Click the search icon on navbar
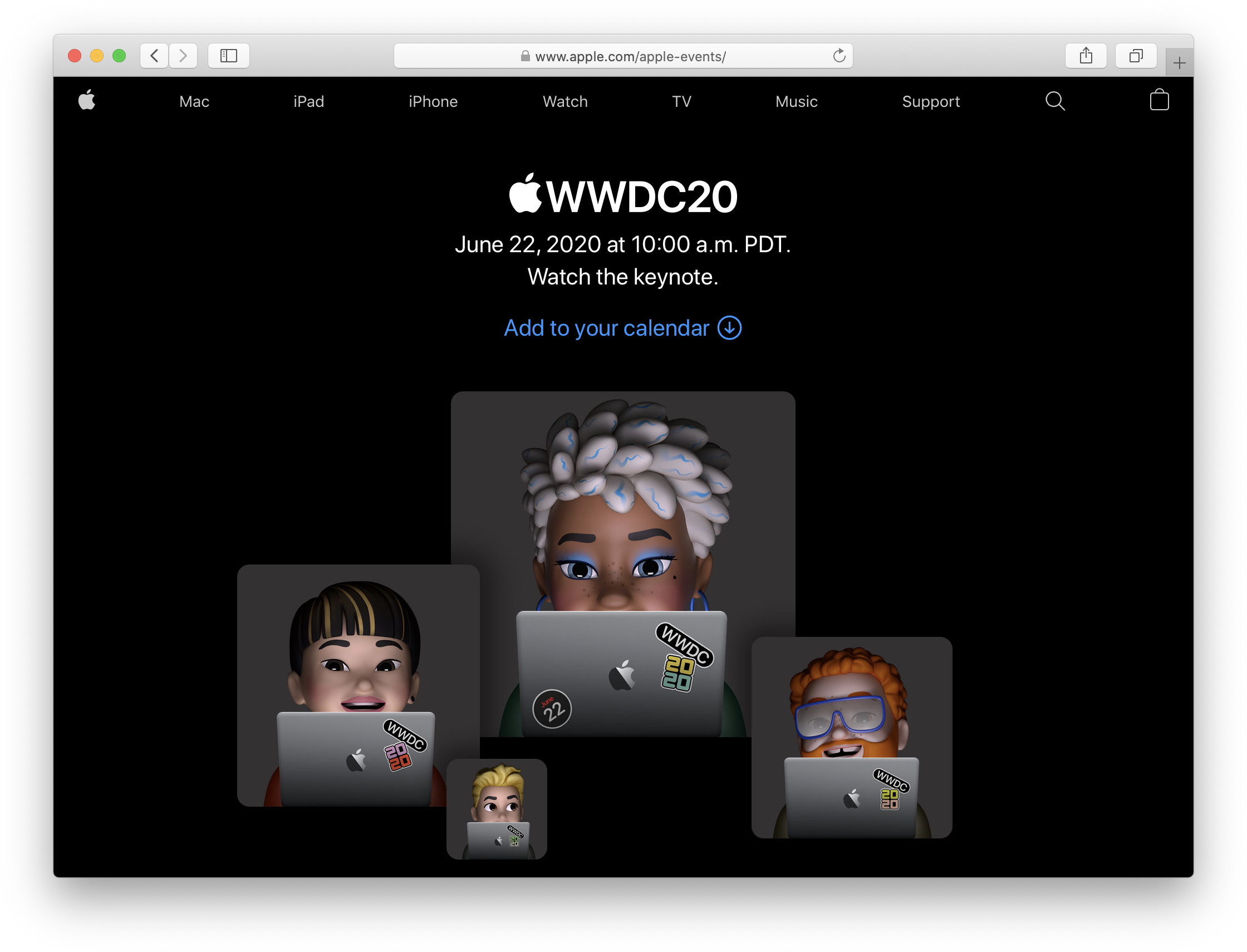 [1056, 100]
